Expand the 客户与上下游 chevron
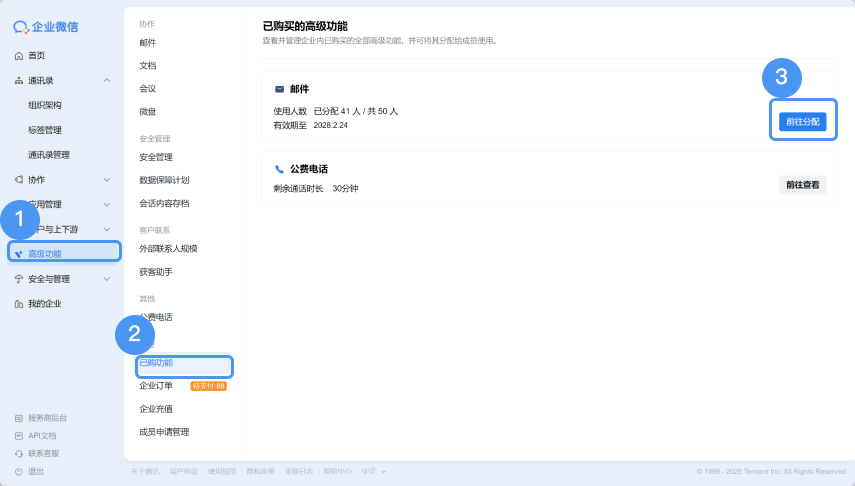855x486 pixels. tap(107, 229)
